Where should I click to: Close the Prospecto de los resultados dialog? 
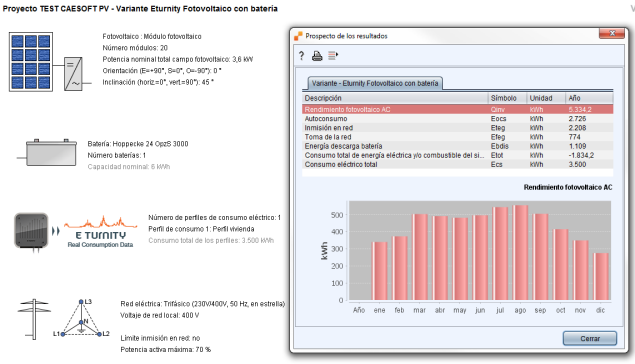point(612,33)
